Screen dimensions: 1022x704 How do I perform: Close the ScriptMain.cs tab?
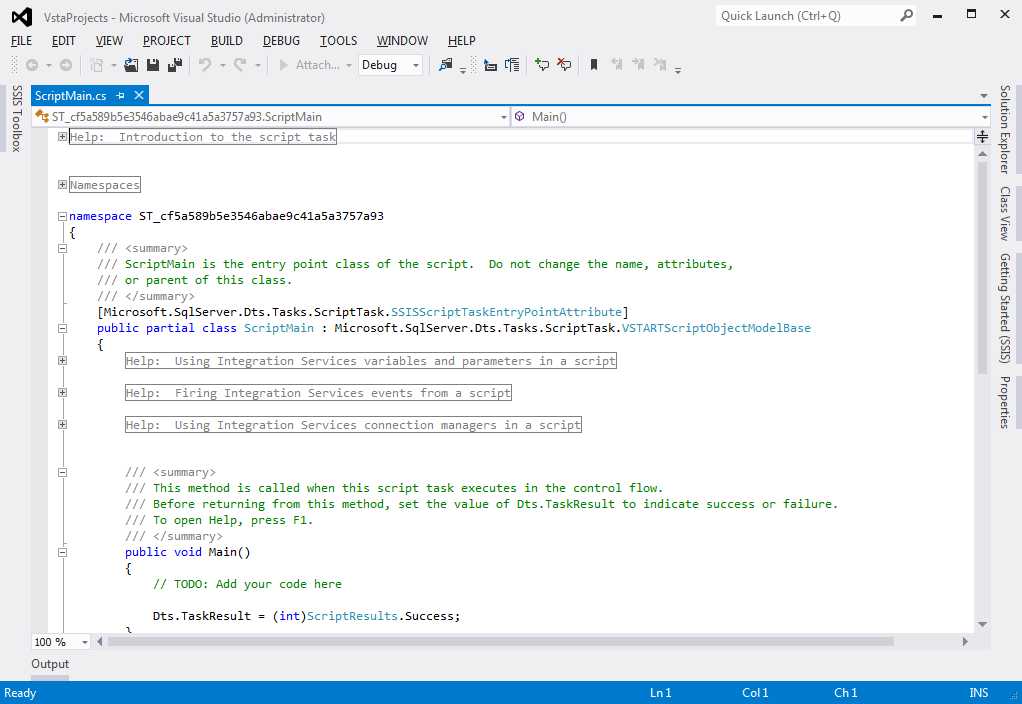pos(139,96)
